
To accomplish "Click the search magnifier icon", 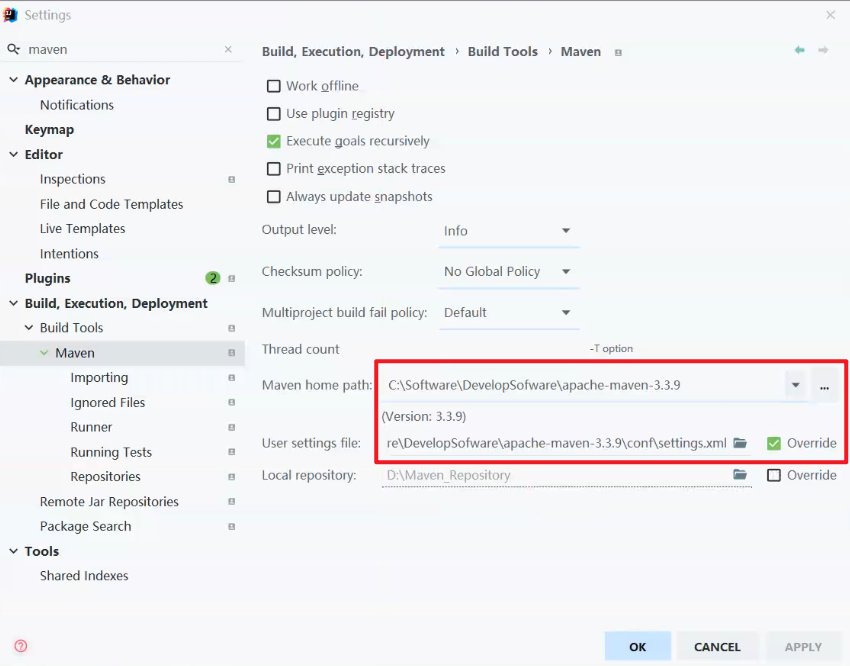I will [x=14, y=49].
